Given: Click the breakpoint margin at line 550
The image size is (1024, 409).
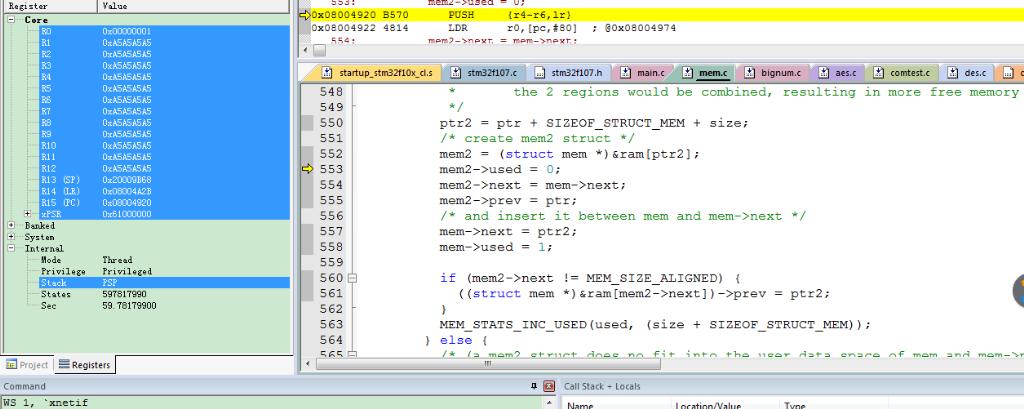Looking at the screenshot, I should (307, 123).
